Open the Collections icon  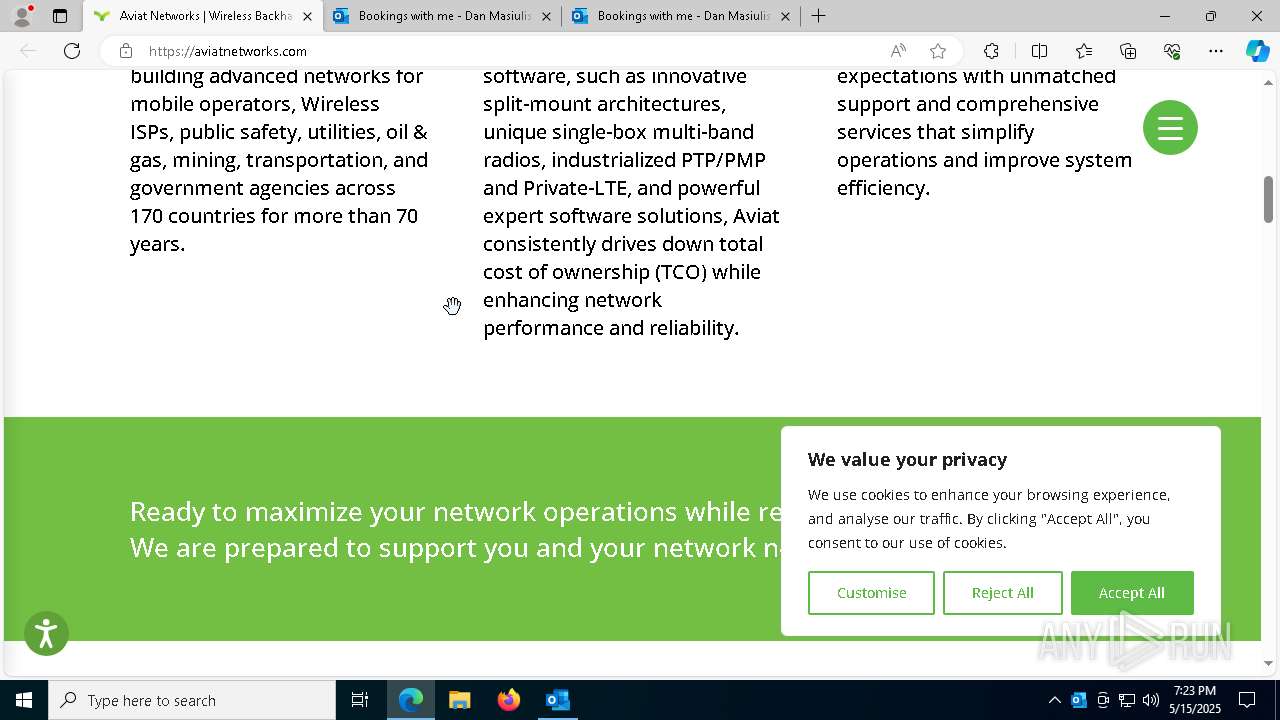(1128, 51)
